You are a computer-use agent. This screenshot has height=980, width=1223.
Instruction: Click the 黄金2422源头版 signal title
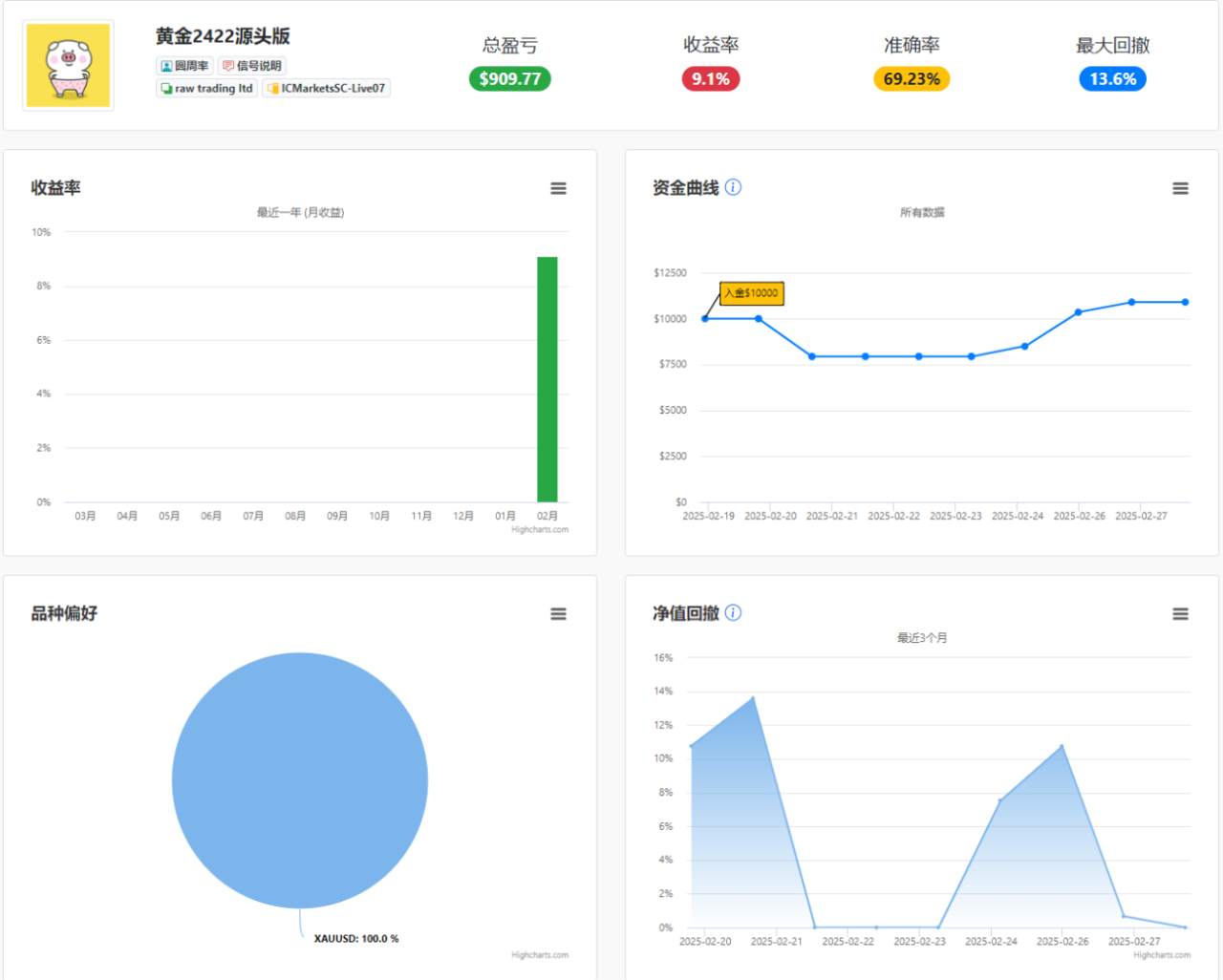(223, 36)
